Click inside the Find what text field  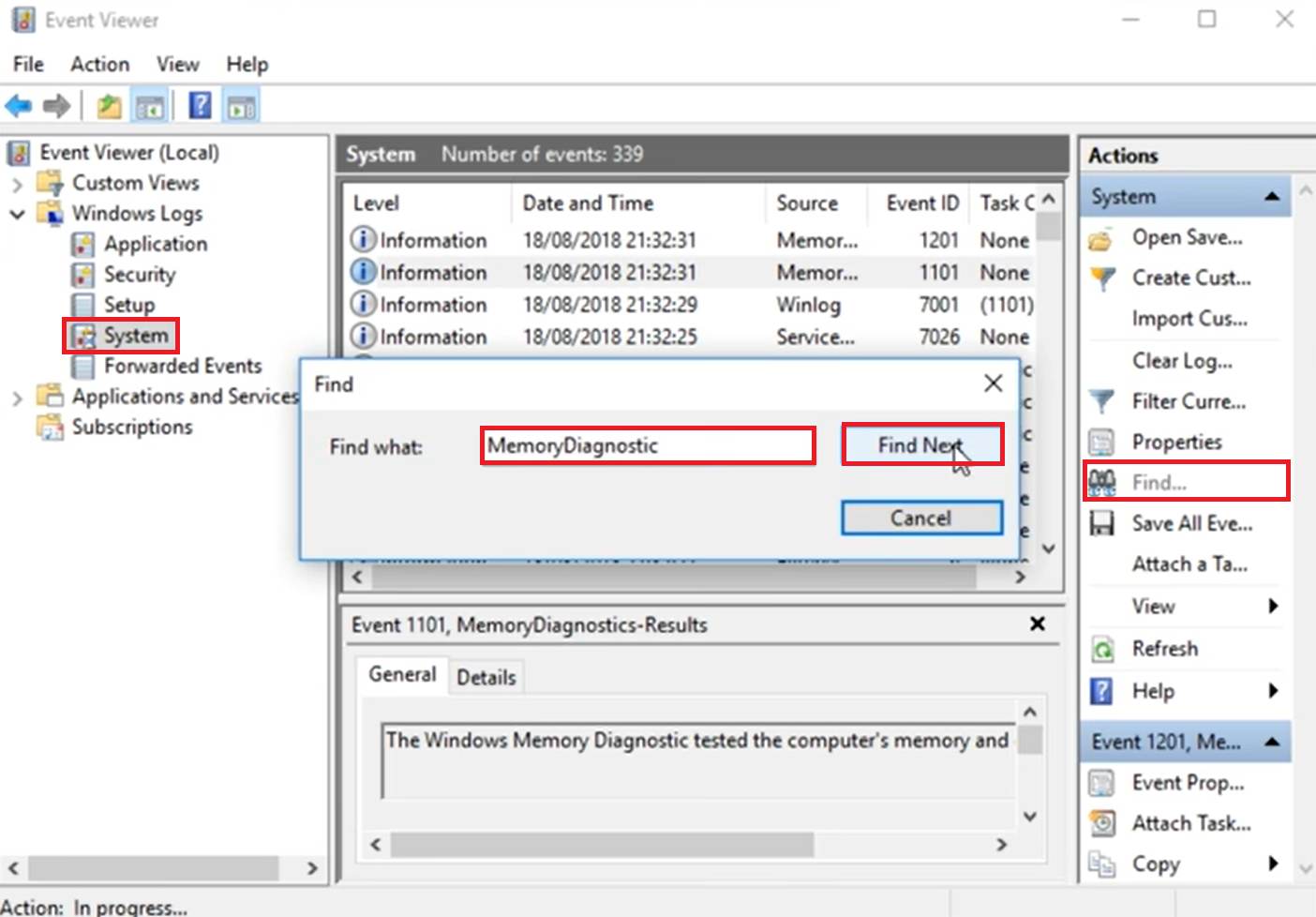pos(647,445)
